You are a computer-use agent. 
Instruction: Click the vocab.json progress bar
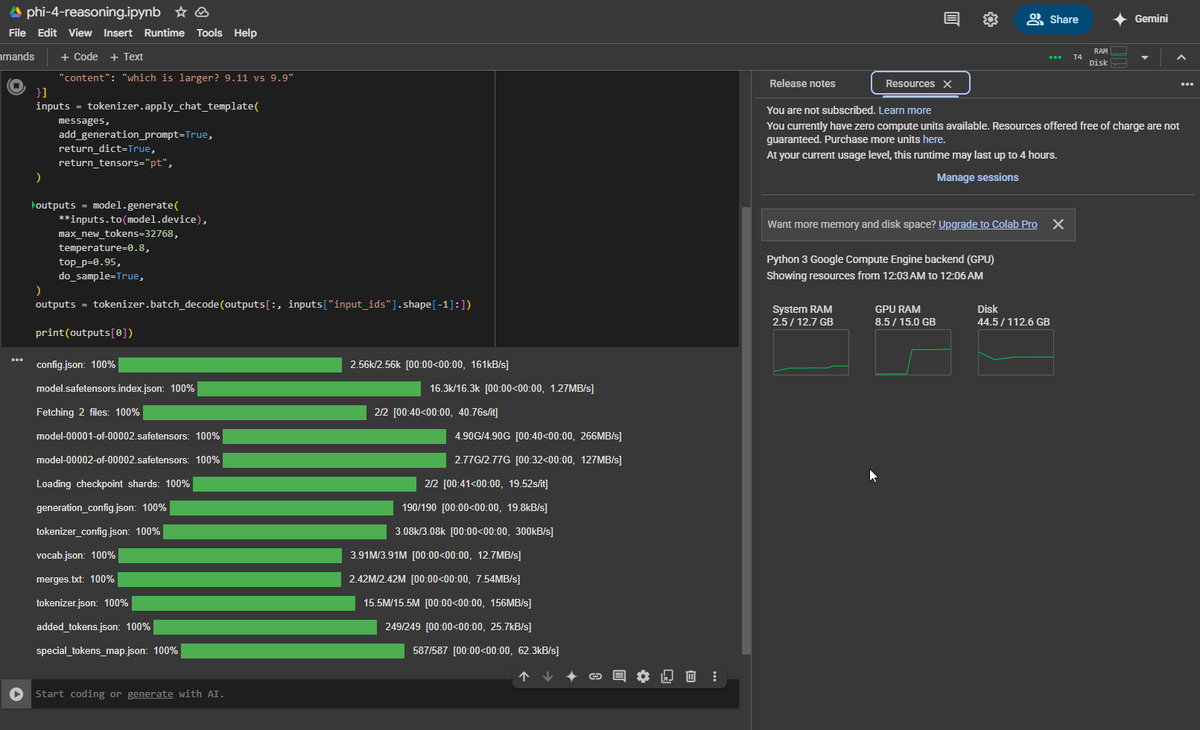[230, 555]
